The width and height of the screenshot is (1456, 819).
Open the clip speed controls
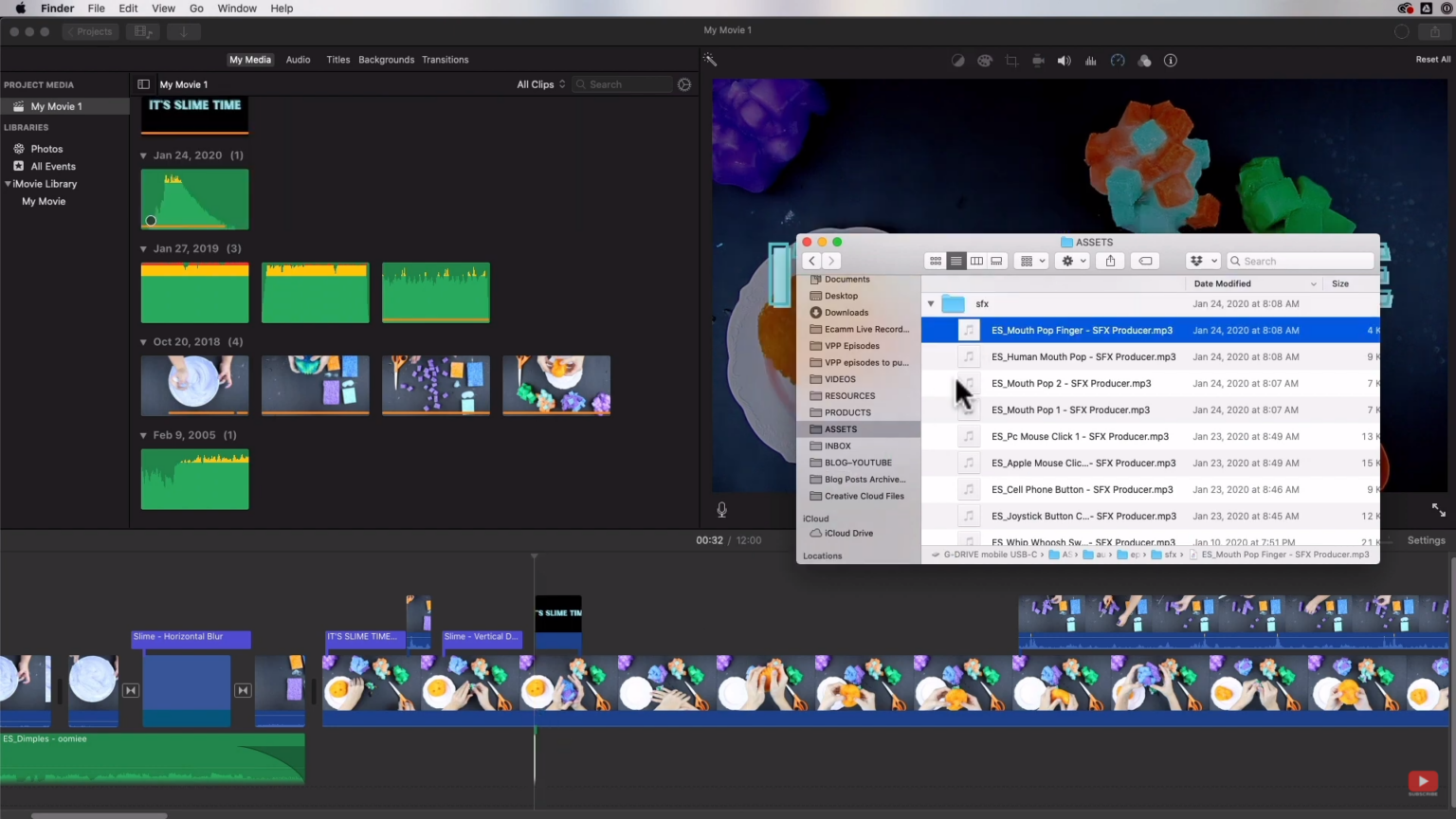pyautogui.click(x=1118, y=60)
